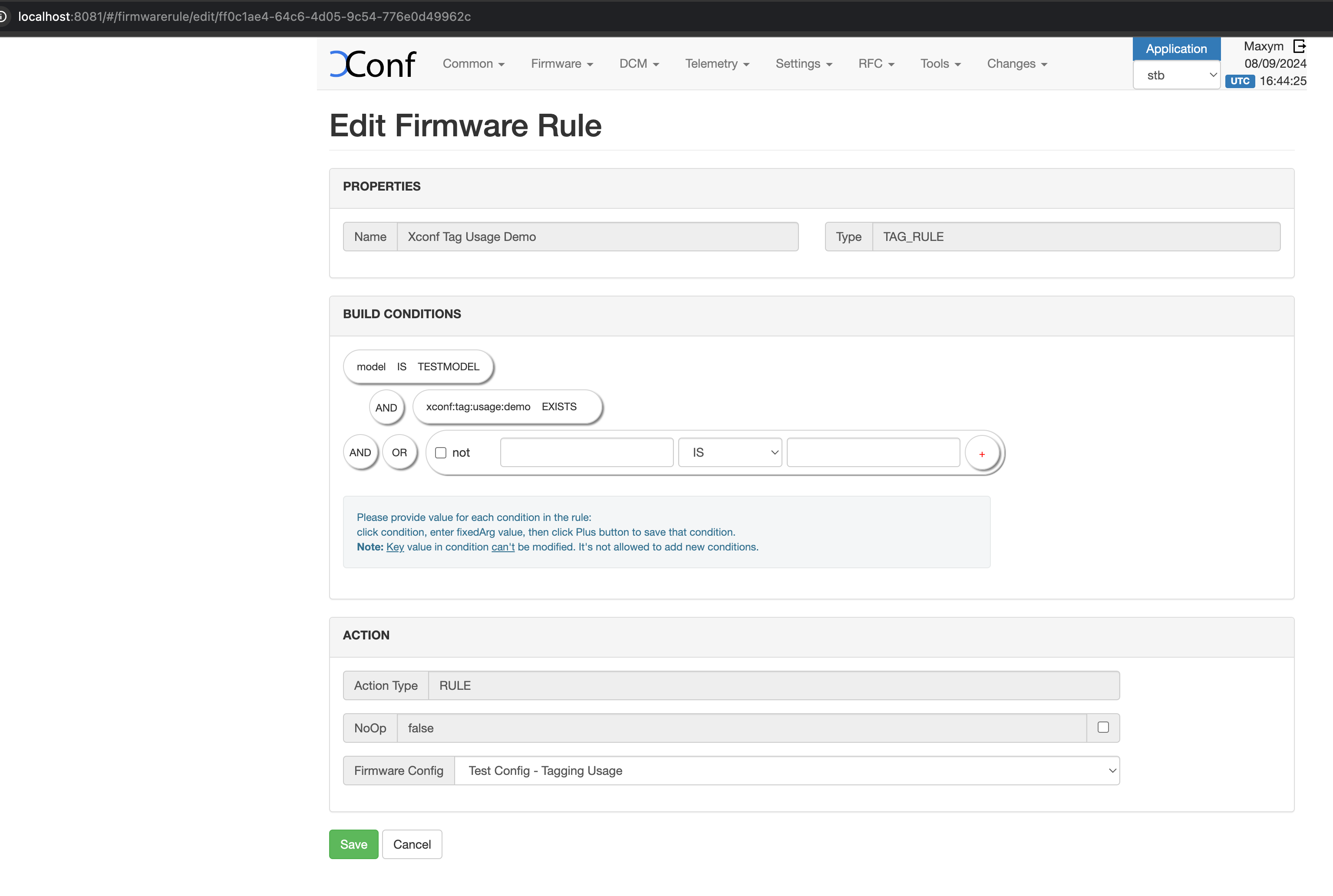Click the site info icon in address bar
Viewport: 1333px width, 896px height.
click(3, 16)
